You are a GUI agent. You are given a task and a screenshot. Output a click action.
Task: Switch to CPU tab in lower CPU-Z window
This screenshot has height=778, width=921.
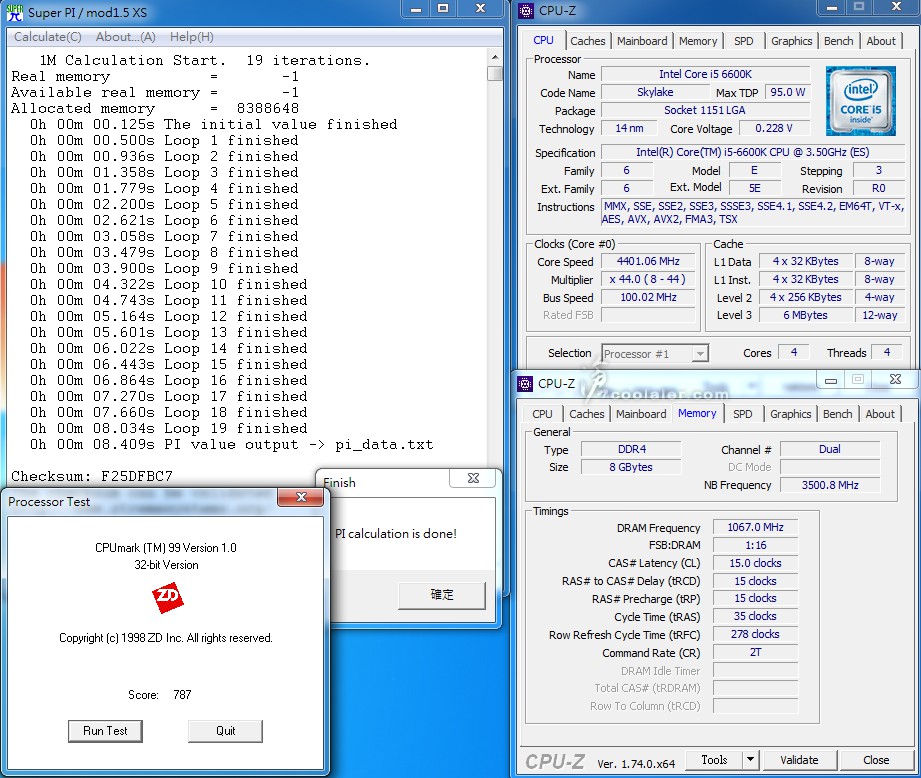pyautogui.click(x=542, y=414)
